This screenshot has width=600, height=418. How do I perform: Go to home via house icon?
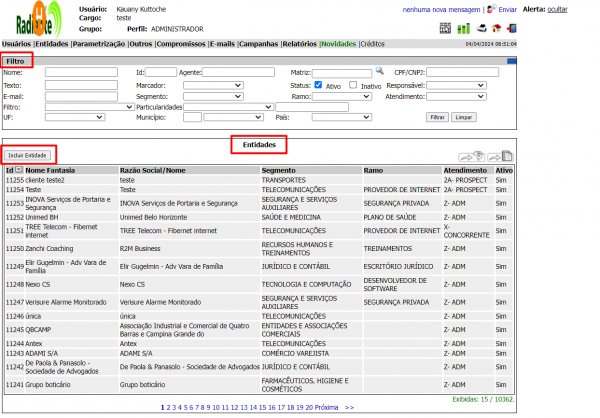pos(494,28)
